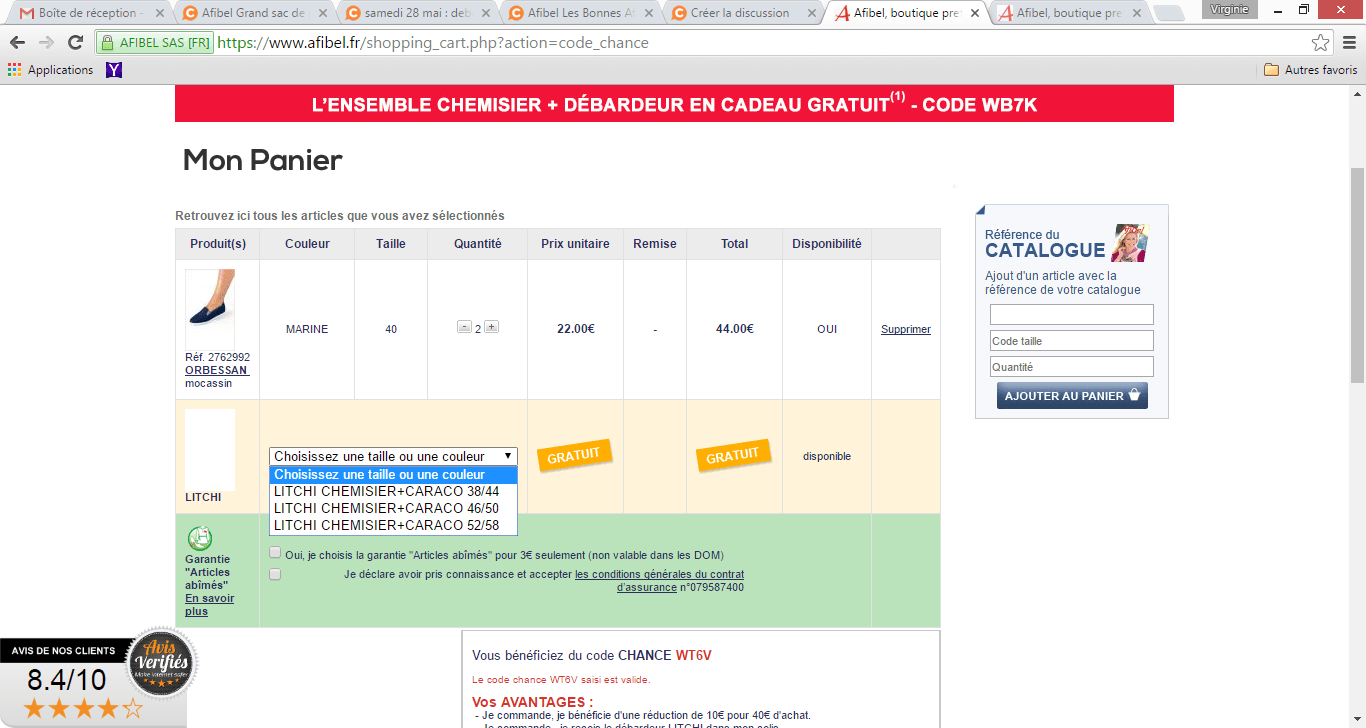Decrease mocassin quantity with minus button
This screenshot has height=728, width=1366.
(x=464, y=327)
